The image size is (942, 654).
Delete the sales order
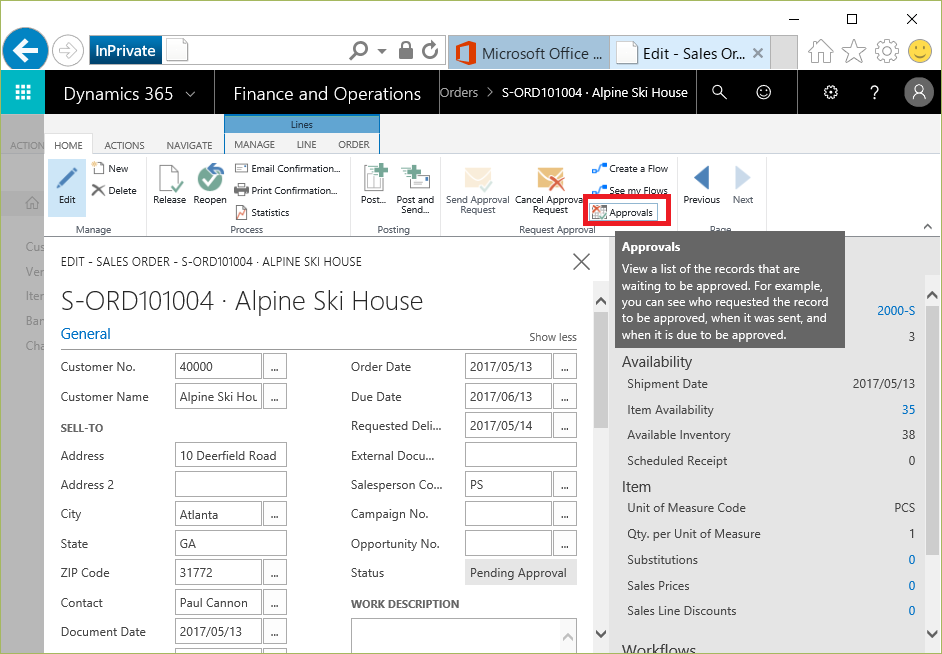click(114, 191)
